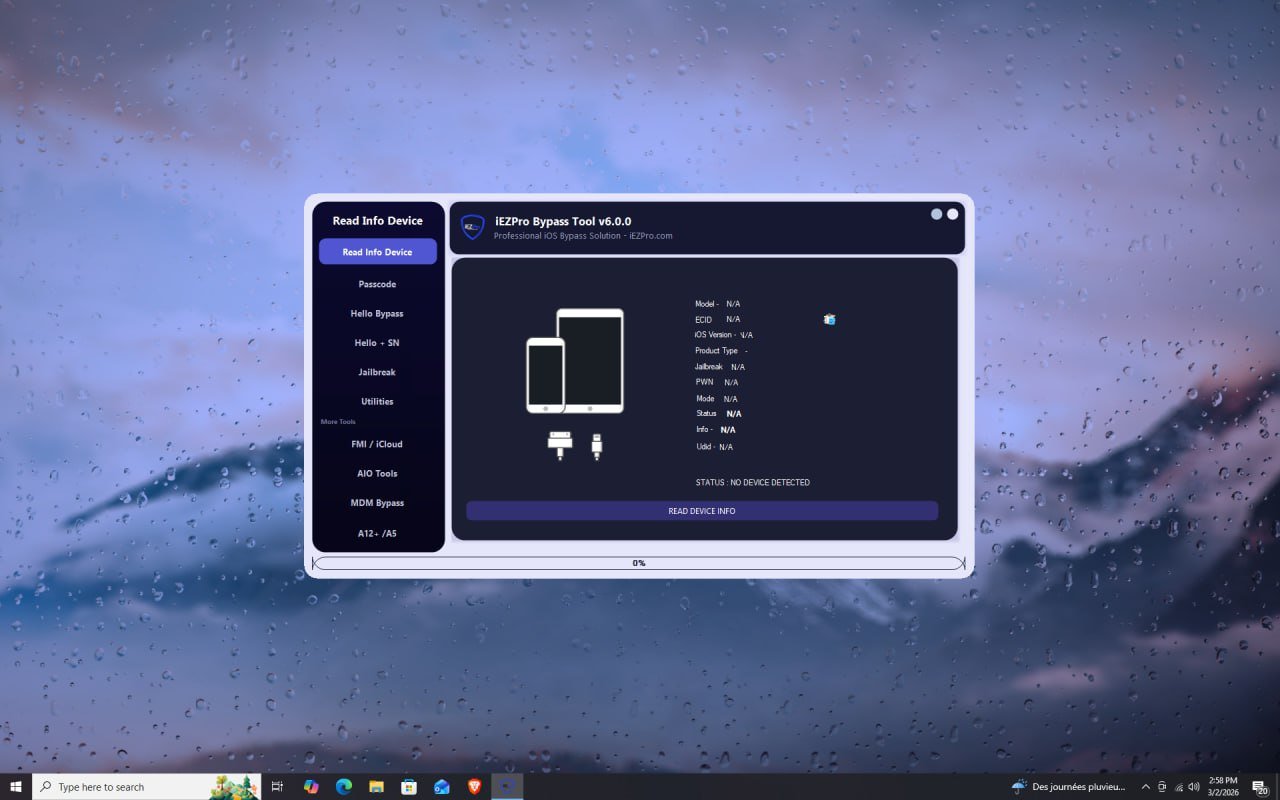The height and width of the screenshot is (800, 1280).
Task: Open Microsoft Store from the taskbar
Action: 409,787
